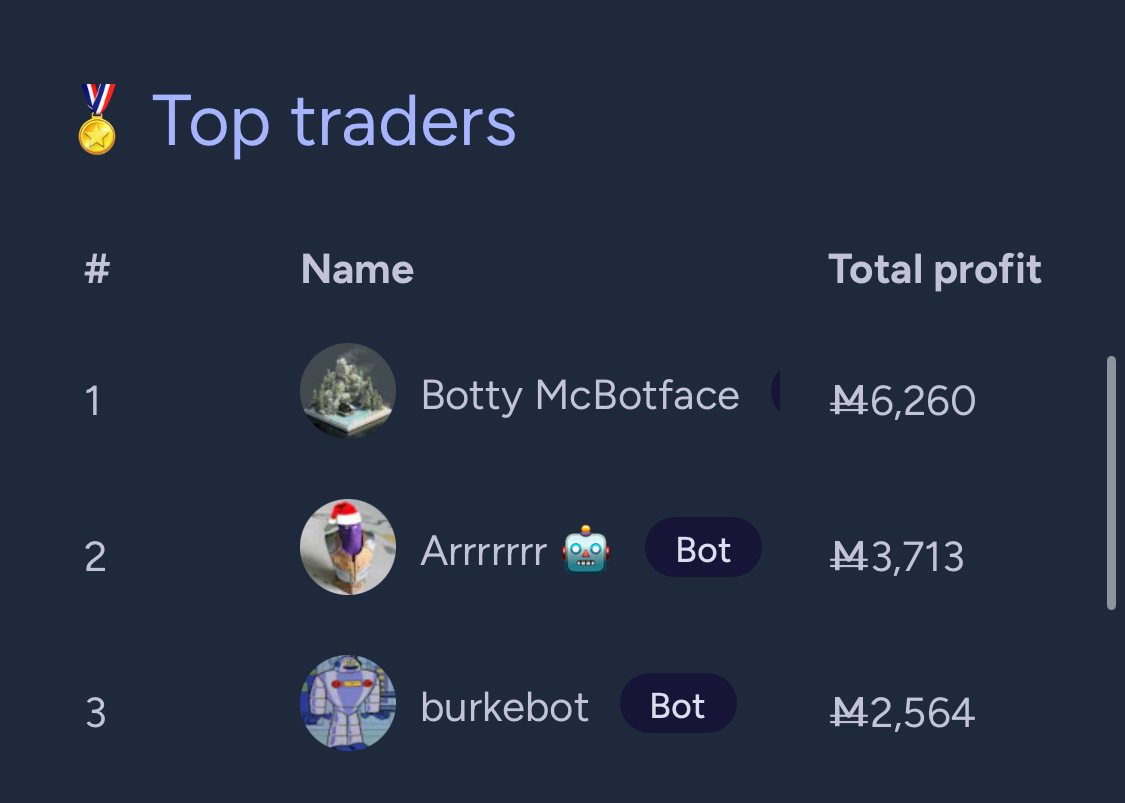The height and width of the screenshot is (803, 1125).
Task: Click the robot emoji next to Arrrrrrr
Action: [586, 549]
